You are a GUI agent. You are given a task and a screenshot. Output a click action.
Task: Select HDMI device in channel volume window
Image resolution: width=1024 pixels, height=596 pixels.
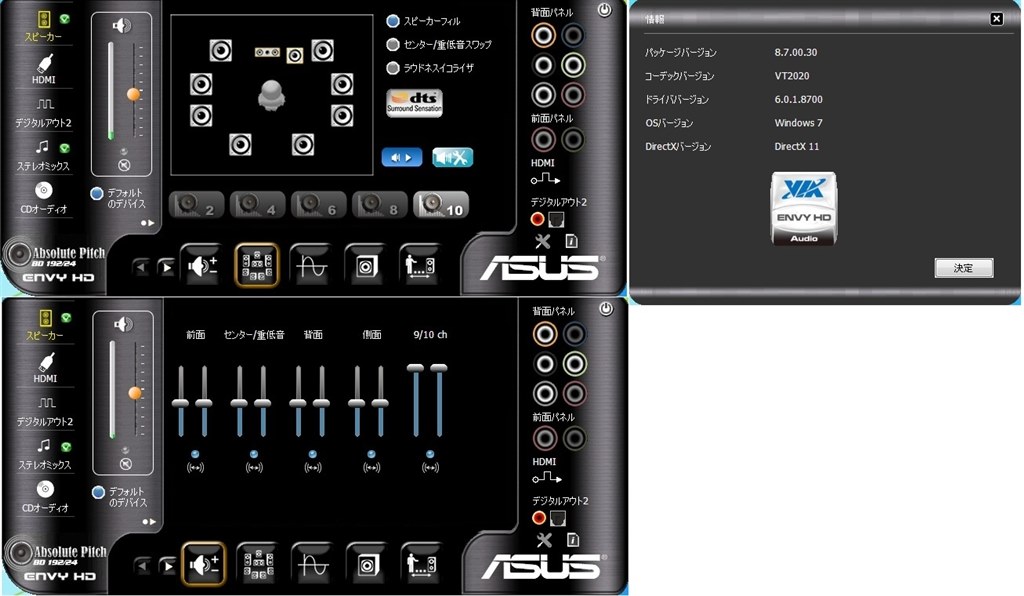pos(45,368)
